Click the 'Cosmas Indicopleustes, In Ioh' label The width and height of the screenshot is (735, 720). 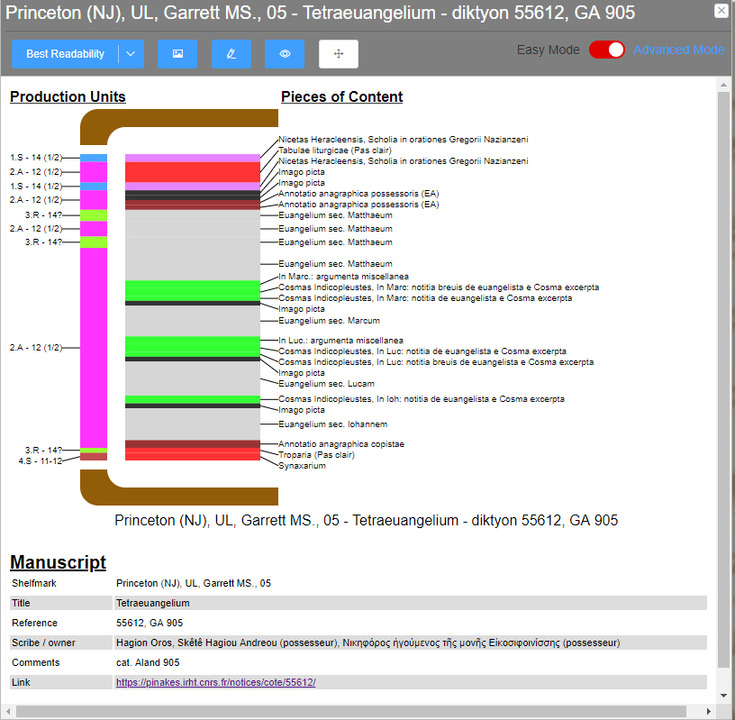coord(421,399)
